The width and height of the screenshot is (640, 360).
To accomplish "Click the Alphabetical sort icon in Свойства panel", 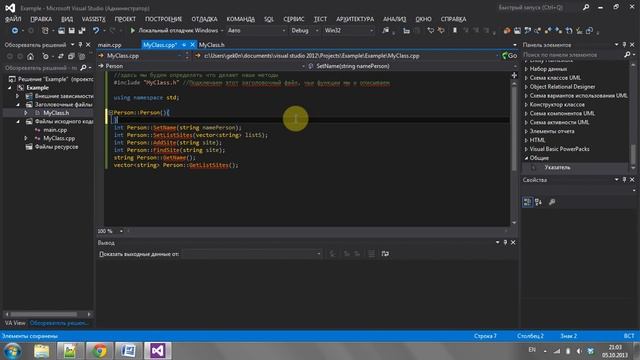I will tap(538, 202).
